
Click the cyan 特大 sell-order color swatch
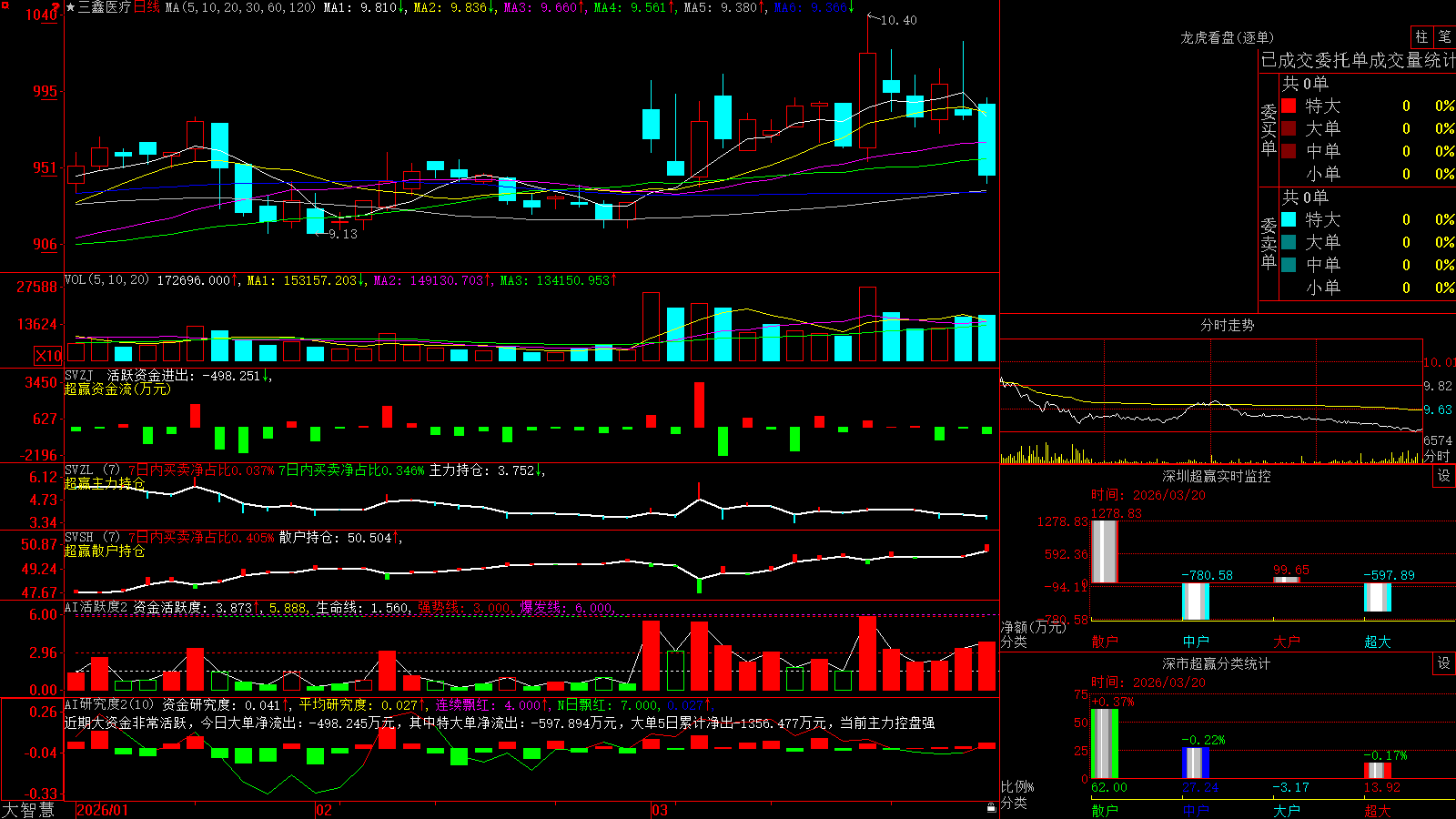(x=1289, y=219)
